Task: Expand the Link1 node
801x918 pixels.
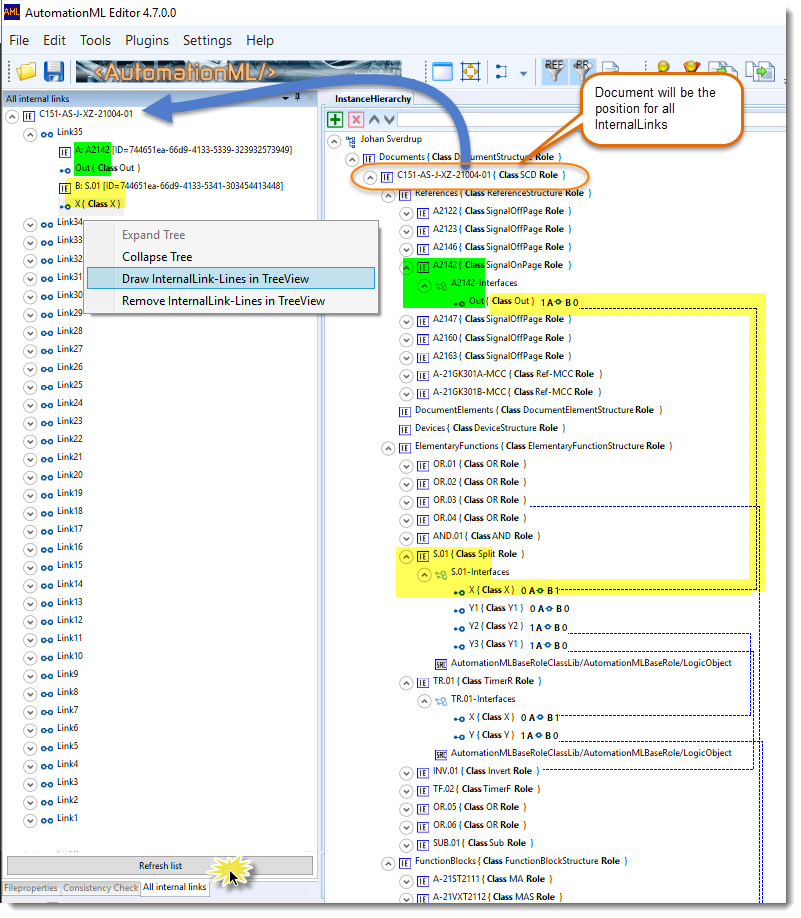Action: tap(30, 820)
